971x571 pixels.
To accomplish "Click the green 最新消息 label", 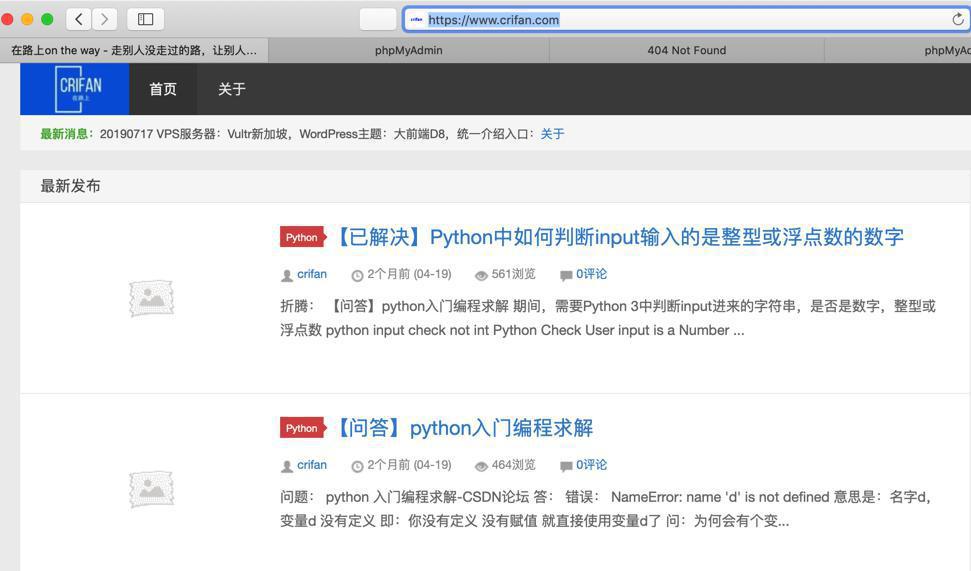I will (x=66, y=134).
